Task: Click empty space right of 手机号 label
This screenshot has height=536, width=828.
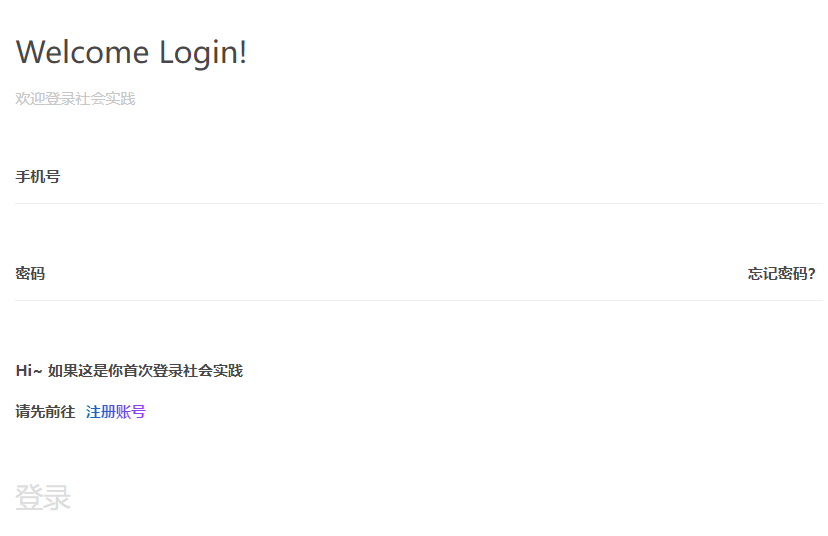Action: tap(441, 177)
